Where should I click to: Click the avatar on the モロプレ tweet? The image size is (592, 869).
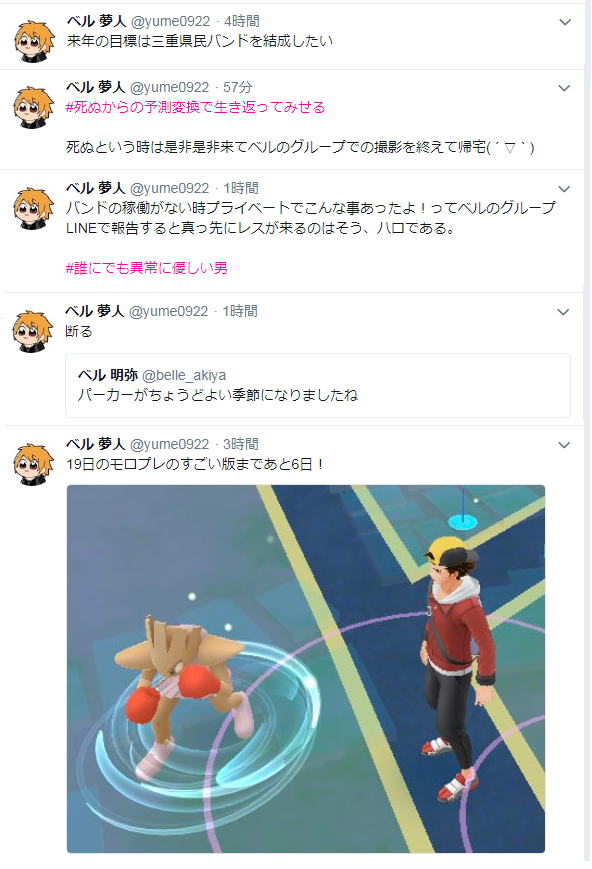click(34, 464)
